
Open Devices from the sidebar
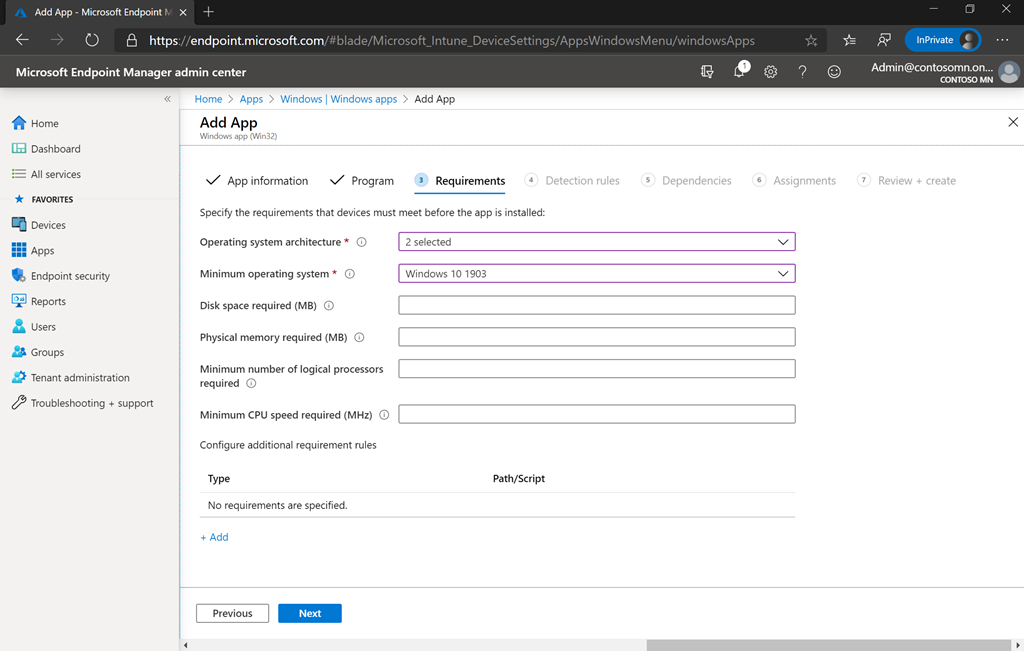[46, 224]
